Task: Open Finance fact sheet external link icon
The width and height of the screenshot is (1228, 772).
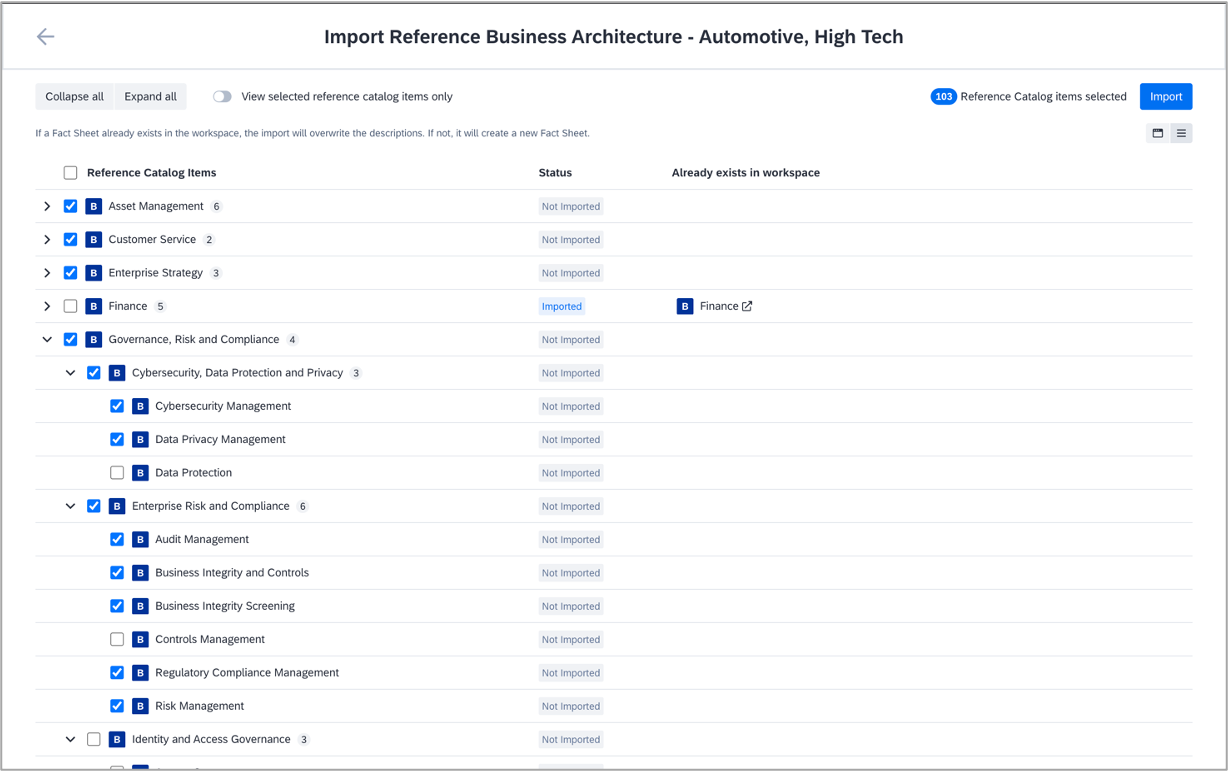Action: tap(747, 306)
